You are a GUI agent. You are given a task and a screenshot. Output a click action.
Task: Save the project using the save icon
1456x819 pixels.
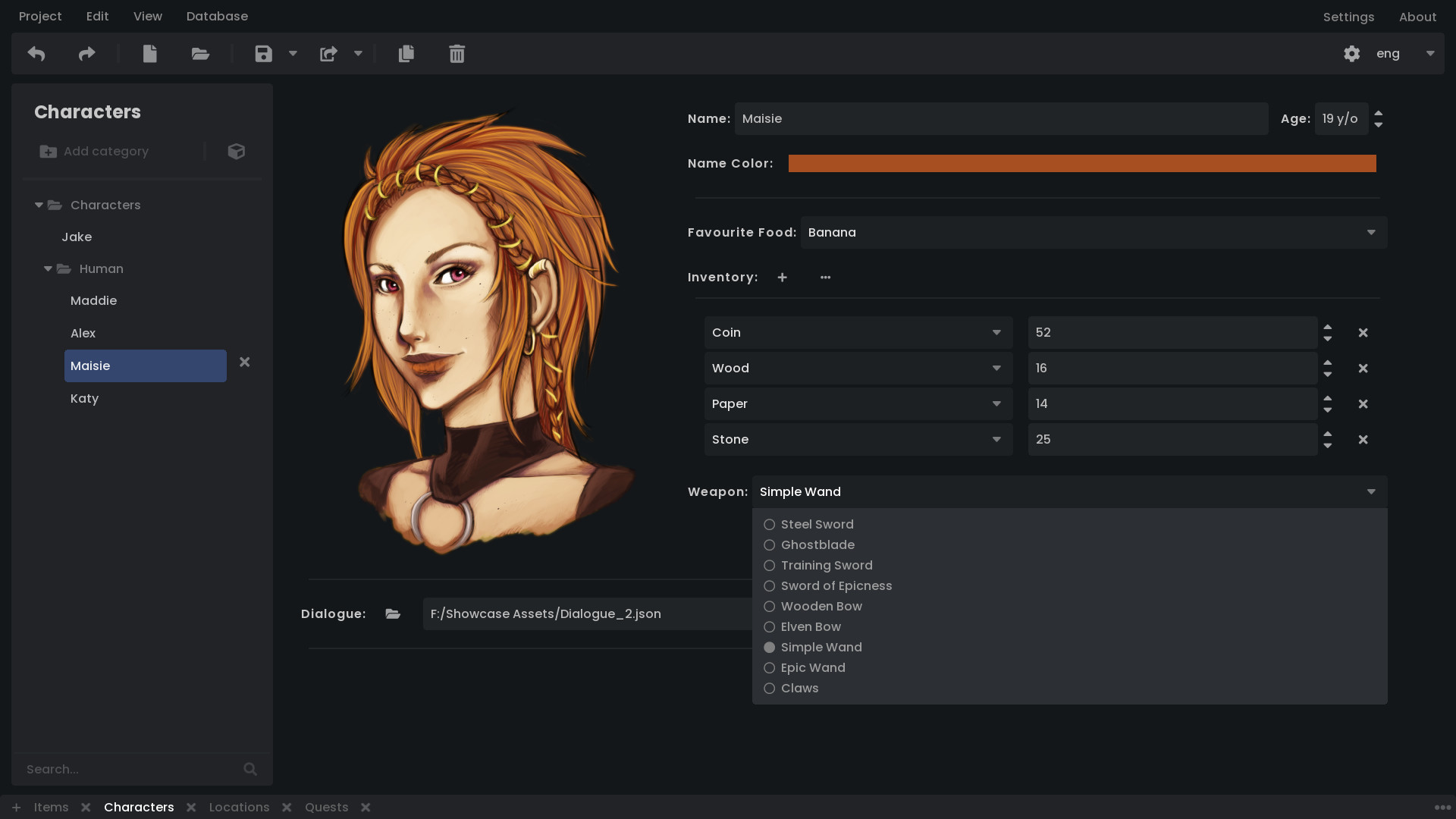click(x=262, y=53)
